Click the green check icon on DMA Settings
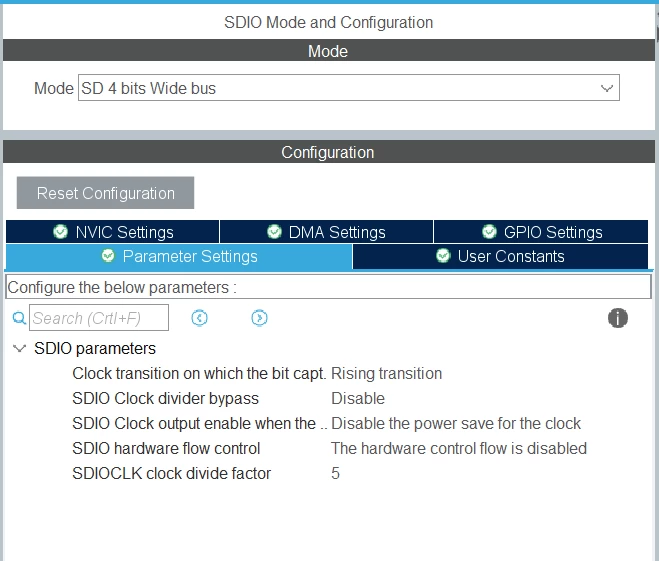This screenshot has height=561, width=659. tap(274, 232)
